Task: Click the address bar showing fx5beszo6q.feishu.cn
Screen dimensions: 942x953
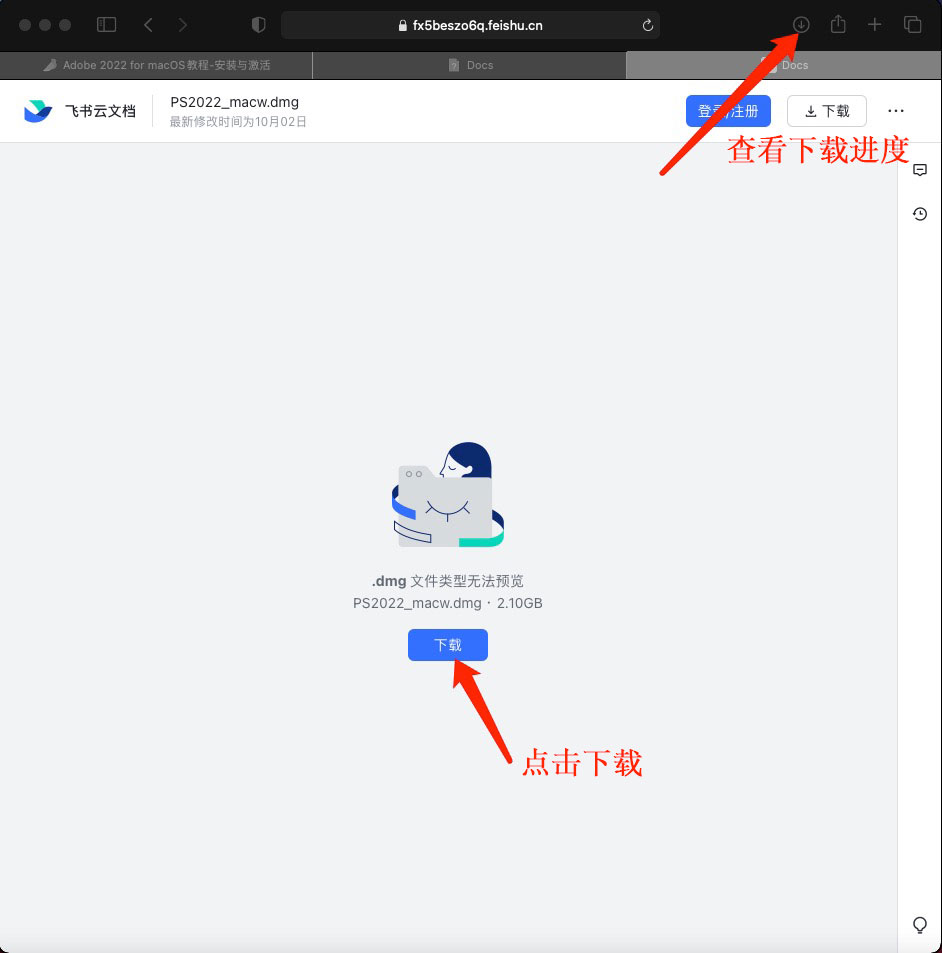Action: click(470, 24)
